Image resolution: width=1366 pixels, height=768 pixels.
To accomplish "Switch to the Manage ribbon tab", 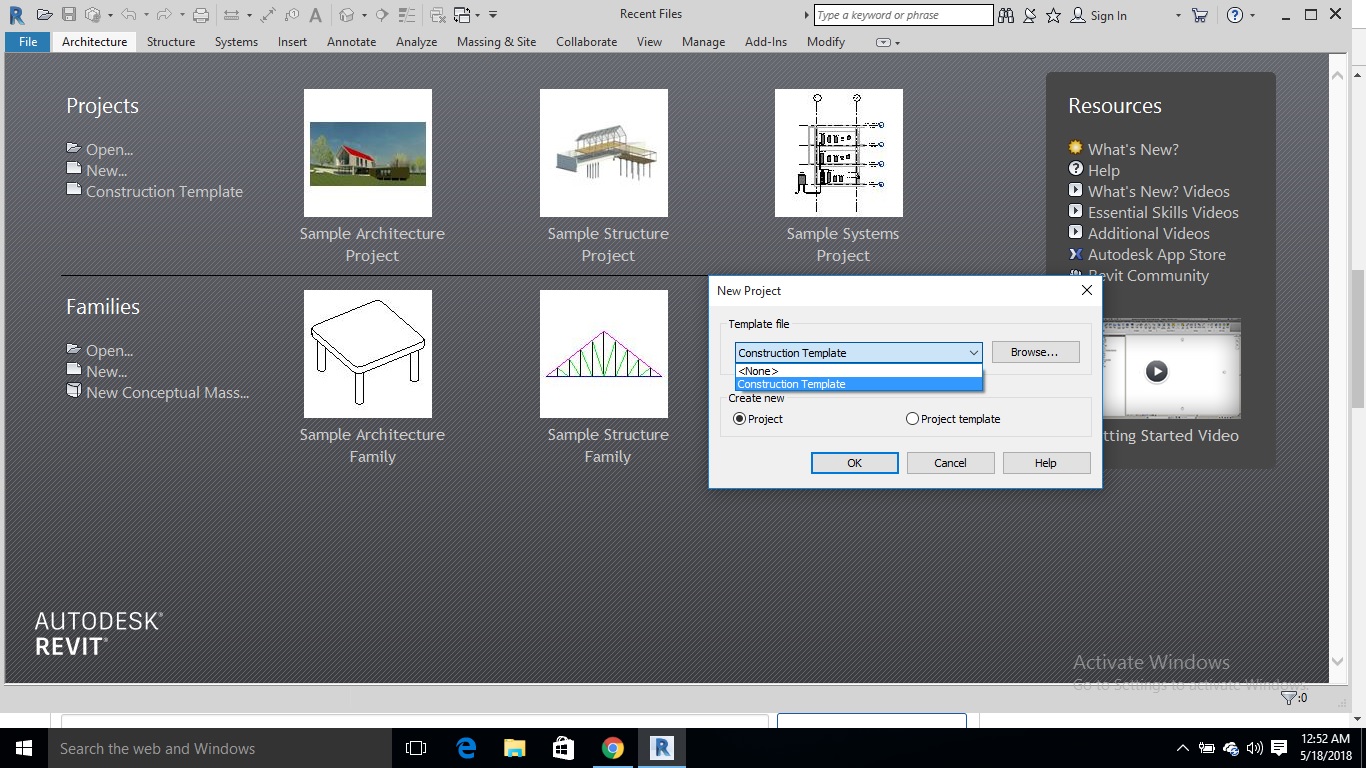I will (703, 42).
